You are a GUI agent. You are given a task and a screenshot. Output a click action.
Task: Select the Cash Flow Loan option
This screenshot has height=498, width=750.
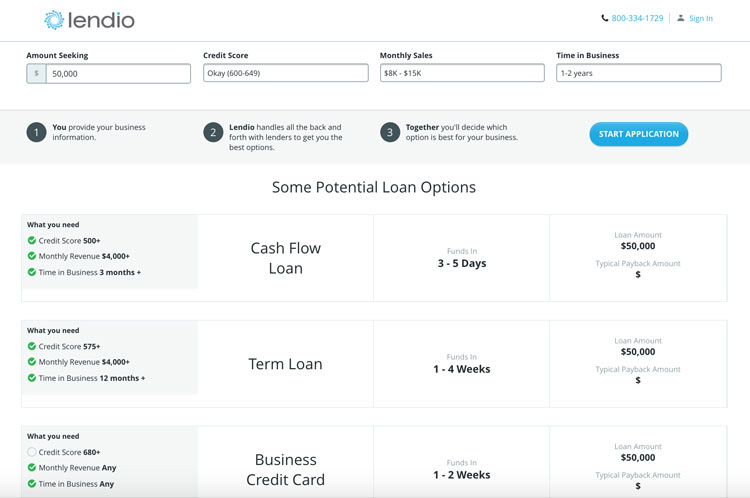pyautogui.click(x=286, y=258)
